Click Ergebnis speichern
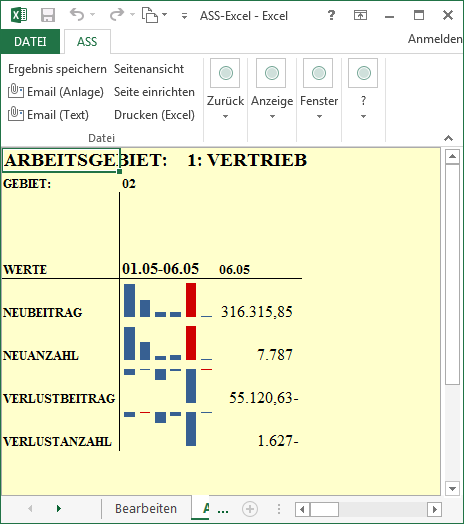 57,69
